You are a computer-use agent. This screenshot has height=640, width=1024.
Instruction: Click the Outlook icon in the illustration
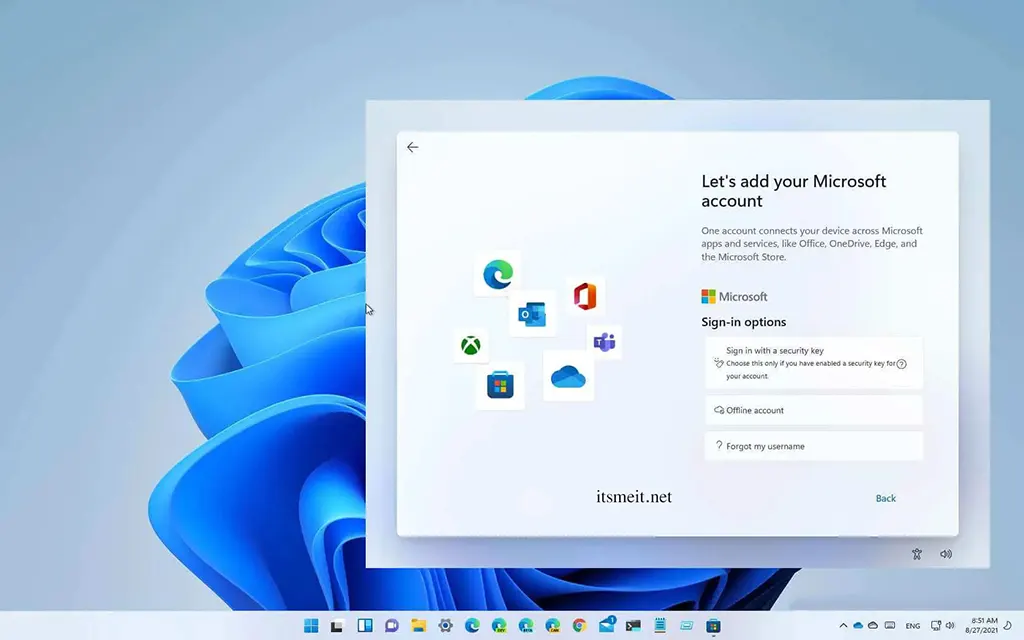531,313
